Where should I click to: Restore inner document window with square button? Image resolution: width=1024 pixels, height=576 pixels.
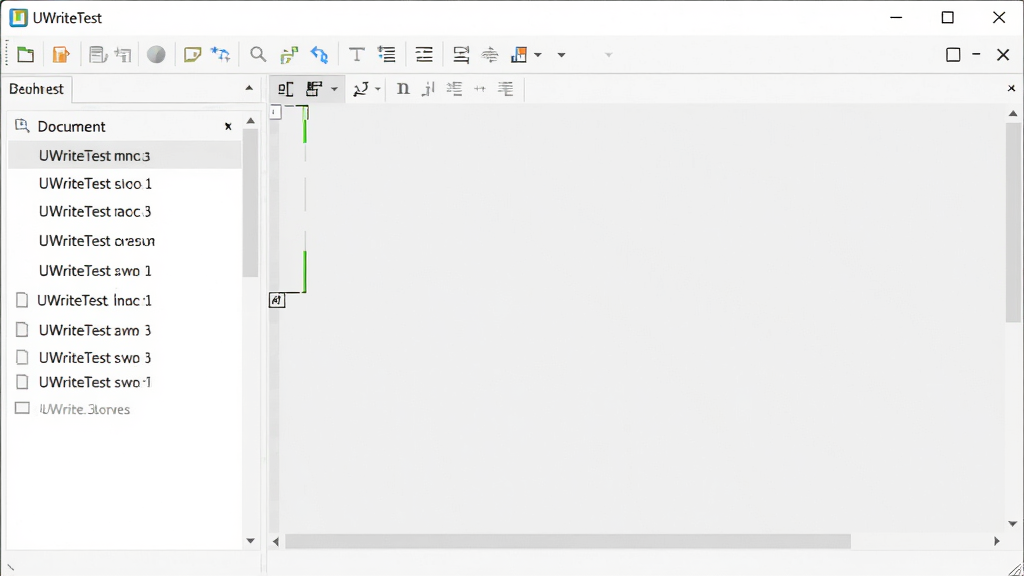click(953, 55)
